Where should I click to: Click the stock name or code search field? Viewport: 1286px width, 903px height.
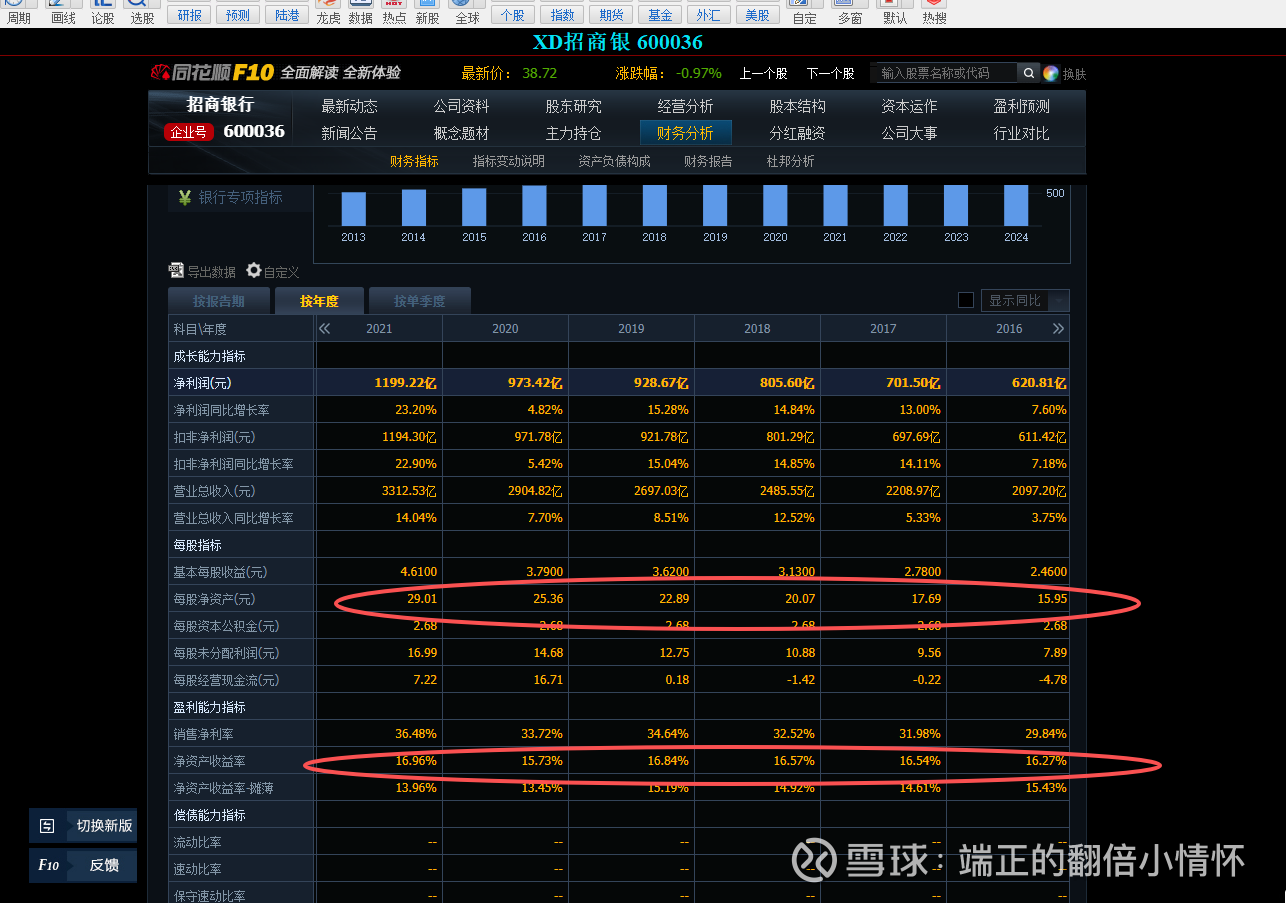[x=944, y=73]
